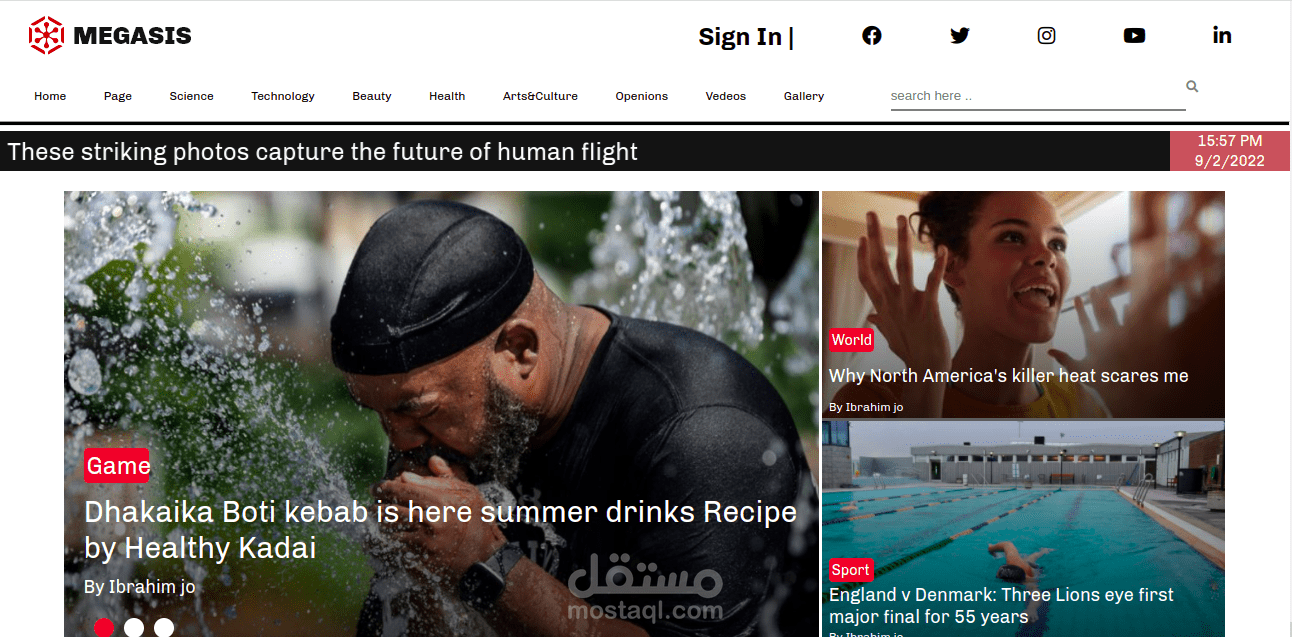Open the Science menu item
The height and width of the screenshot is (637, 1292).
point(191,96)
